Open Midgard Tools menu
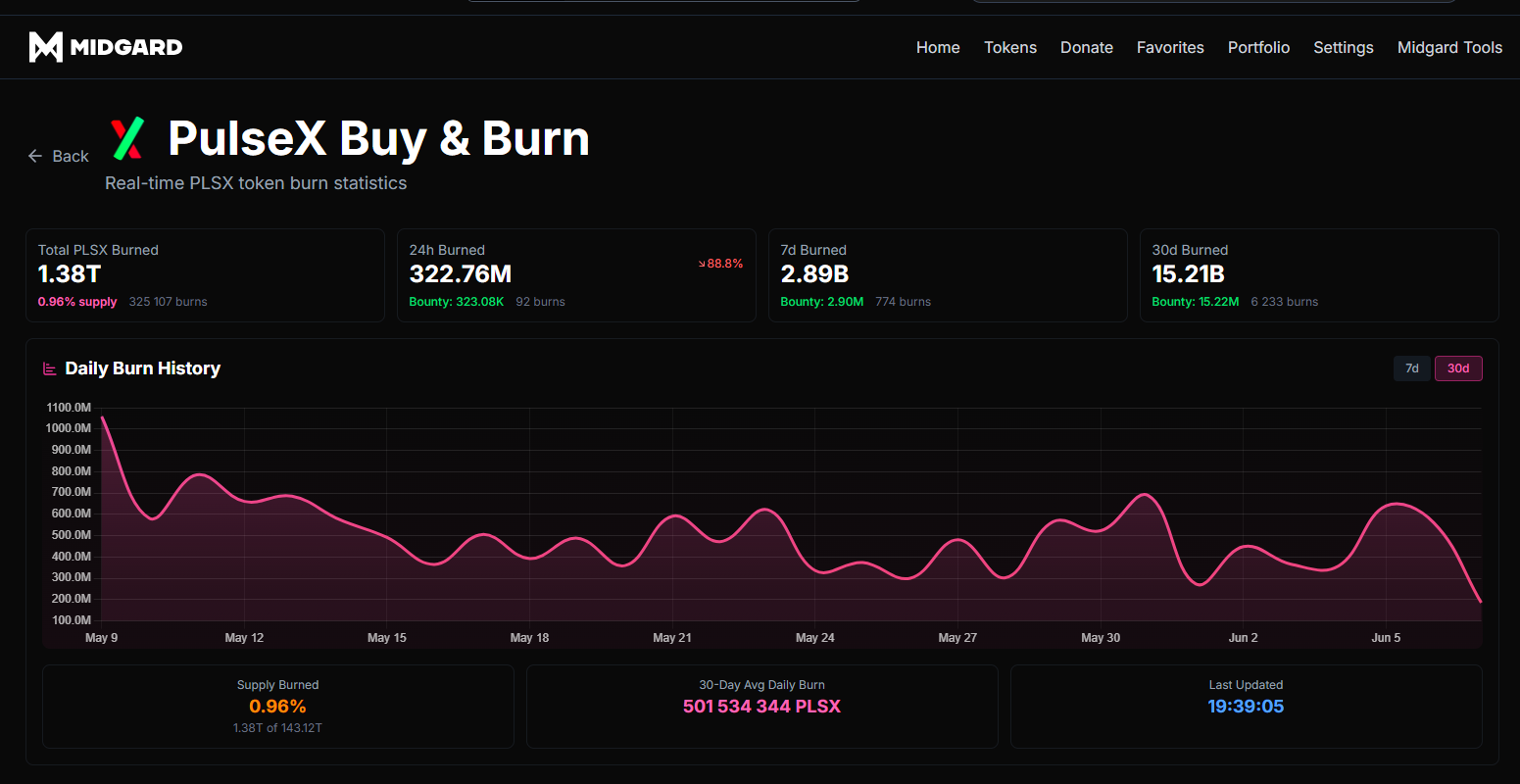 point(1449,47)
